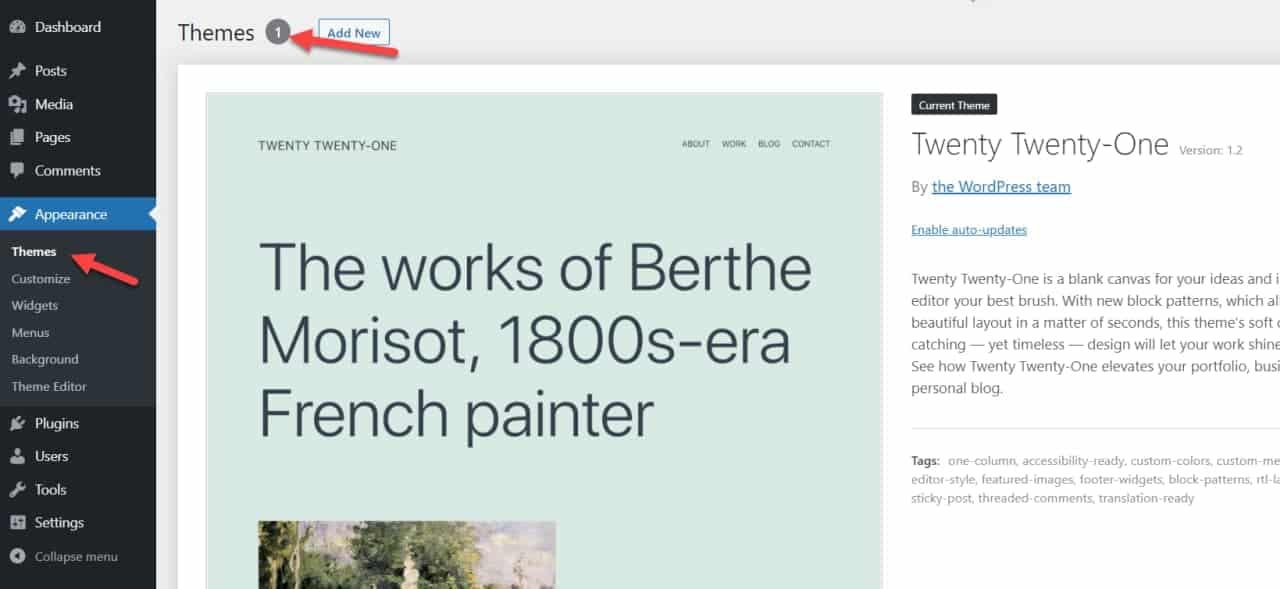
Task: Click the Appearance paintbrush icon
Action: (x=17, y=214)
